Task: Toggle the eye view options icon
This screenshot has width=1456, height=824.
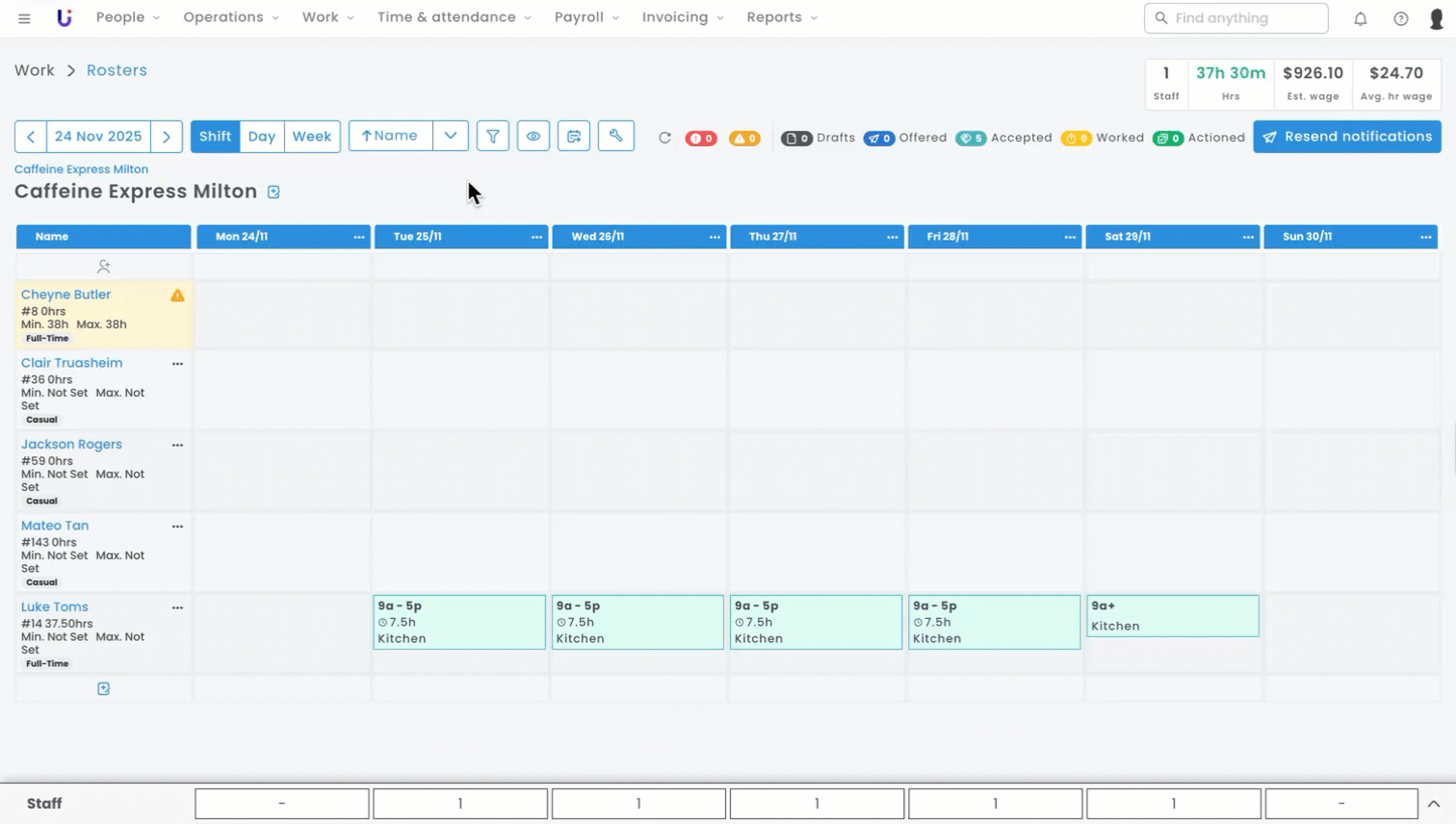Action: coord(533,137)
